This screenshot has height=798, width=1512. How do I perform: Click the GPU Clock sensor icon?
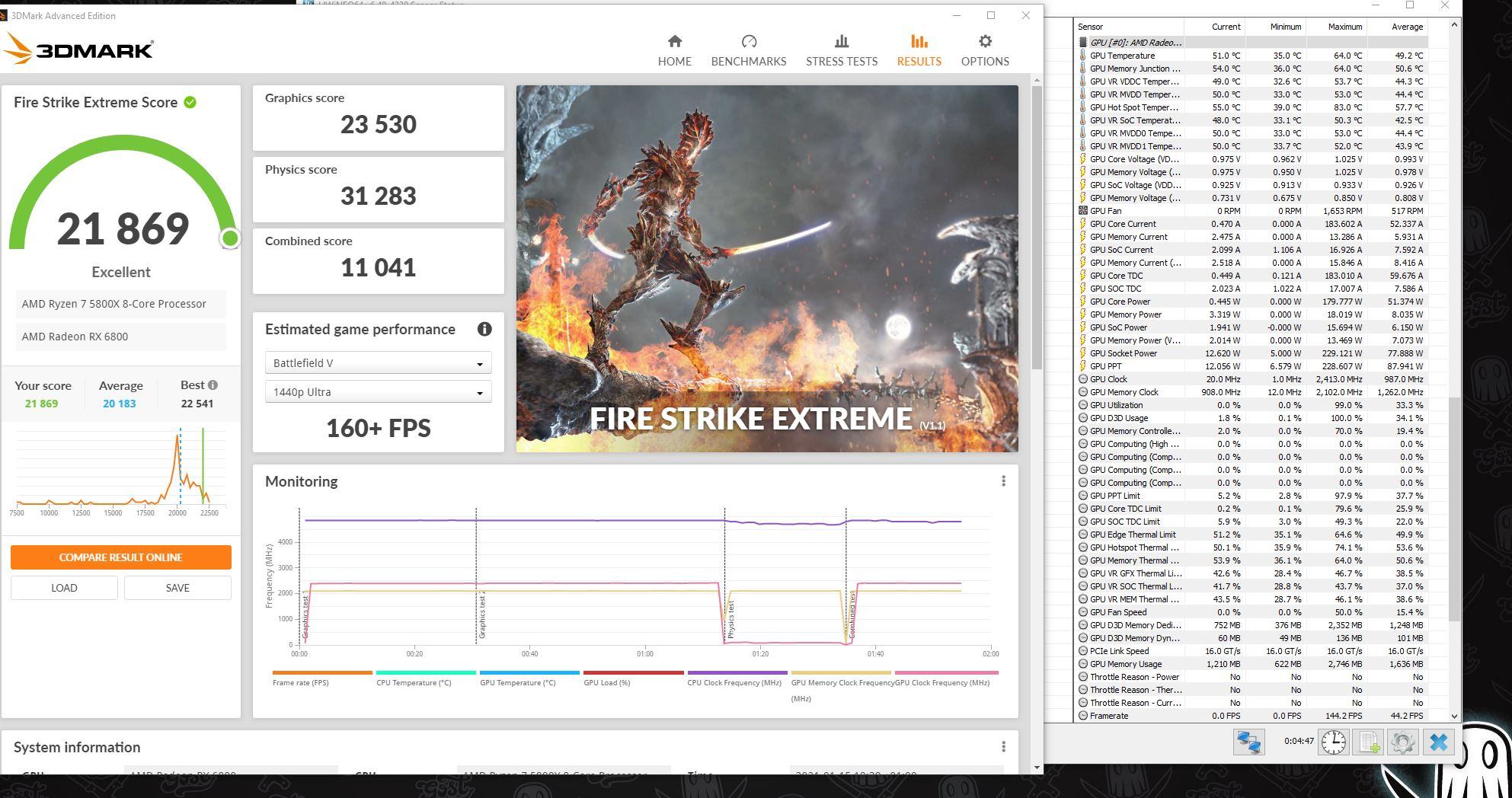pos(1082,379)
